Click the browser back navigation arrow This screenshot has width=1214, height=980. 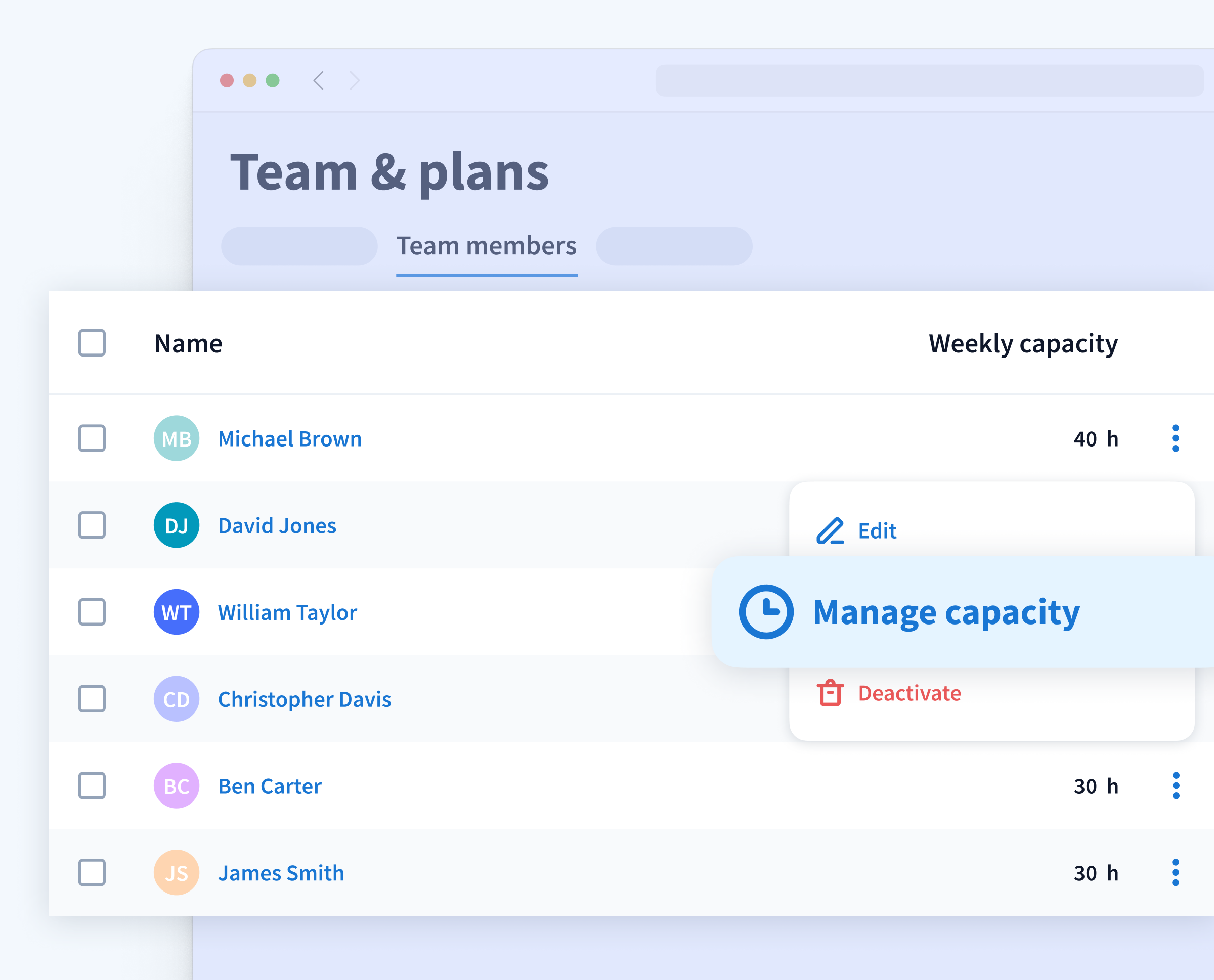pyautogui.click(x=319, y=81)
